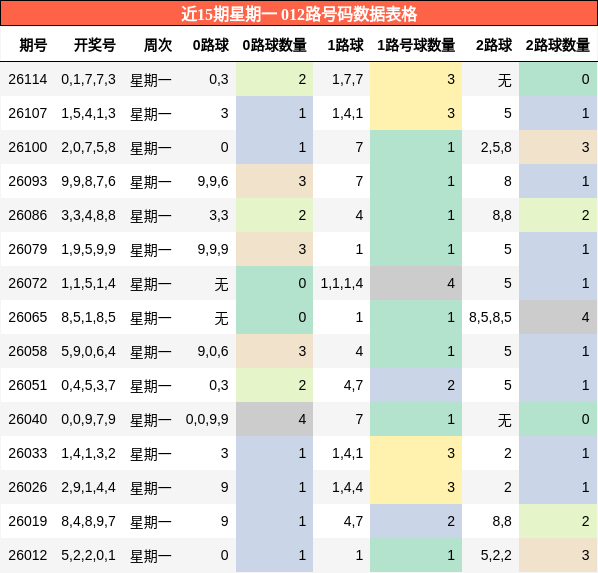Click the 期号 column header
The width and height of the screenshot is (598, 573).
(x=33, y=45)
